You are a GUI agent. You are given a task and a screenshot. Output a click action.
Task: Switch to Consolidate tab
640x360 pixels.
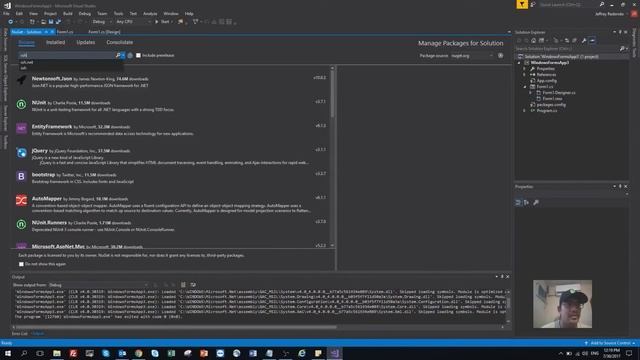[x=120, y=42]
